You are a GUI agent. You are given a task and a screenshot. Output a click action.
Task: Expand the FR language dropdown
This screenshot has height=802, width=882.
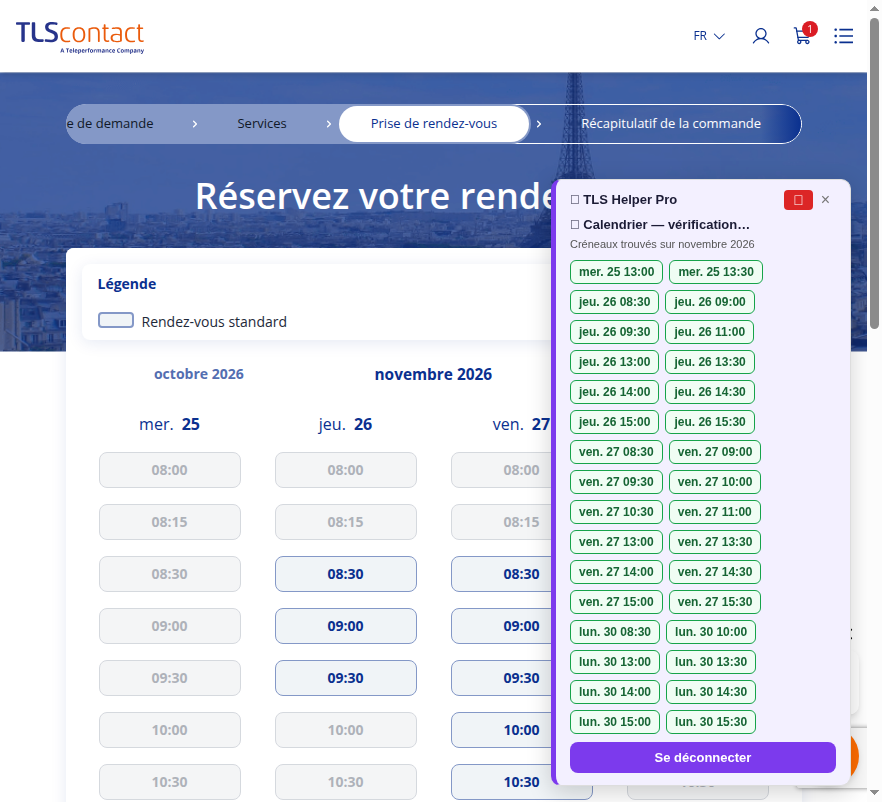[709, 36]
